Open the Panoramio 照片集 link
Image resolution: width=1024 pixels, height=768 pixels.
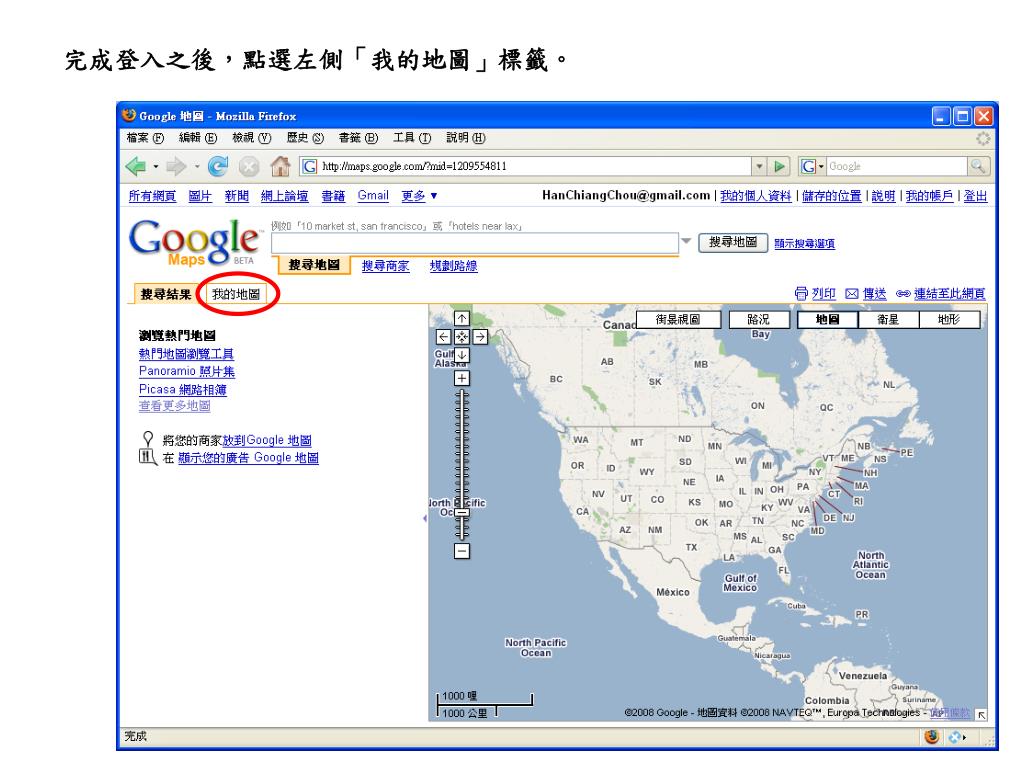(x=187, y=372)
